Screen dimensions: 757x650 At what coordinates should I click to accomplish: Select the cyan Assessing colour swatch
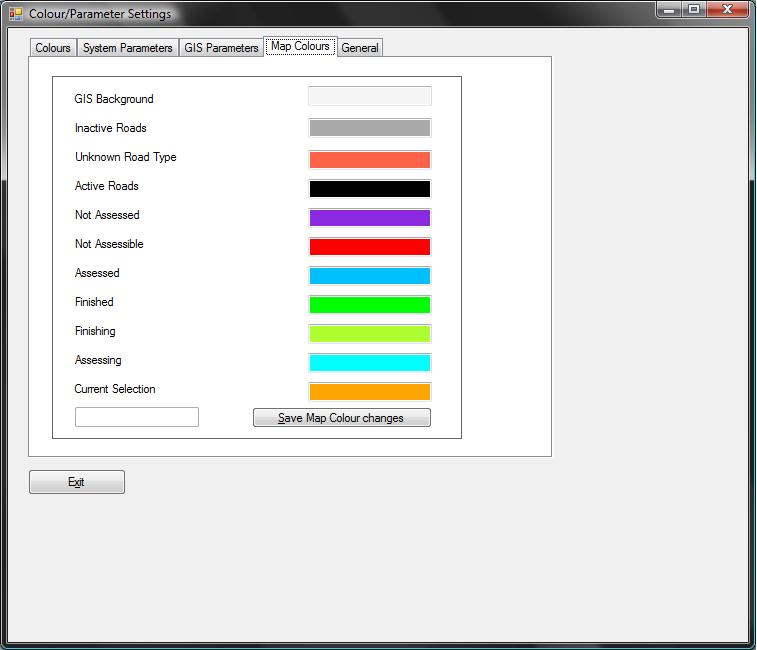tap(369, 362)
